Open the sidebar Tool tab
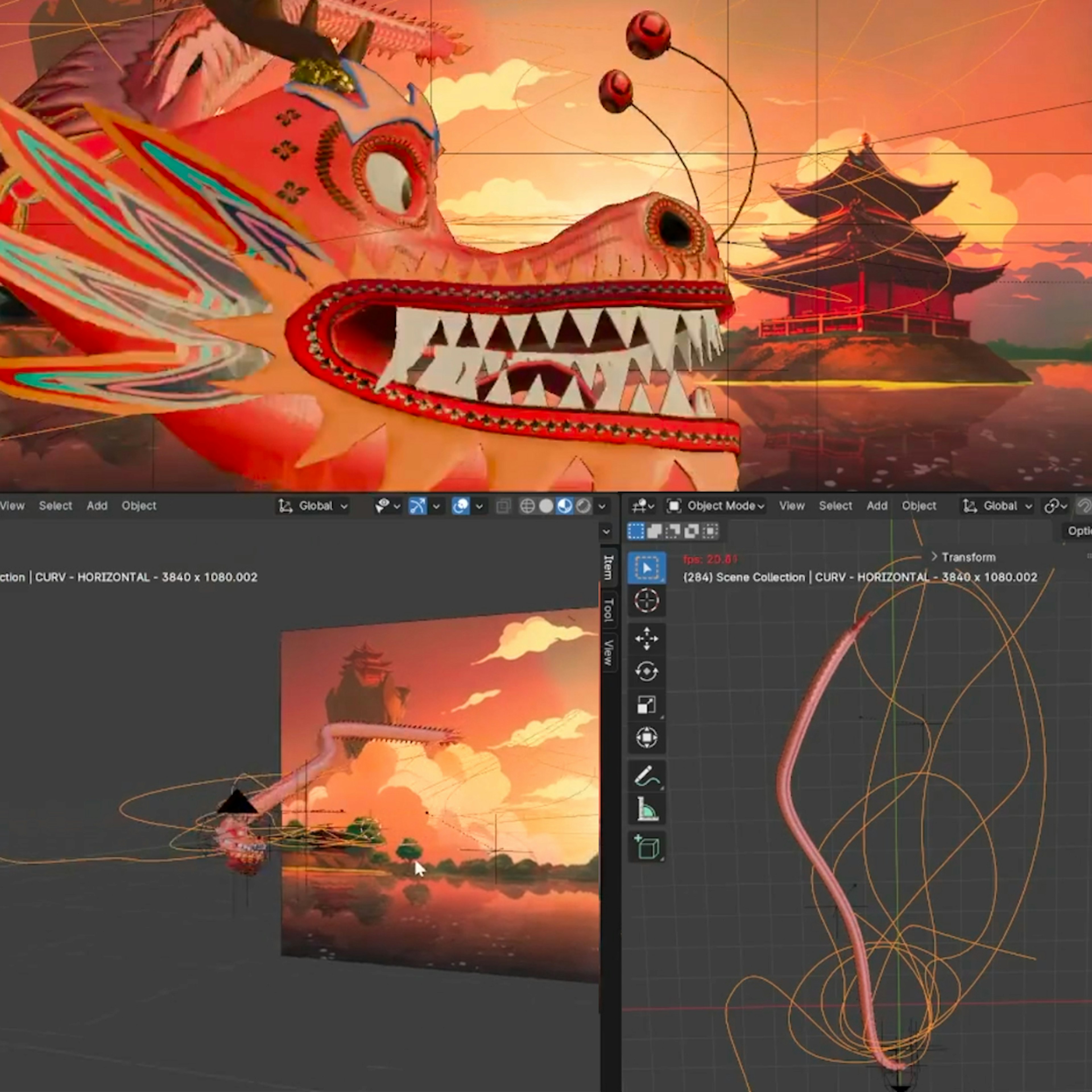Screen dimensions: 1092x1092 608,609
